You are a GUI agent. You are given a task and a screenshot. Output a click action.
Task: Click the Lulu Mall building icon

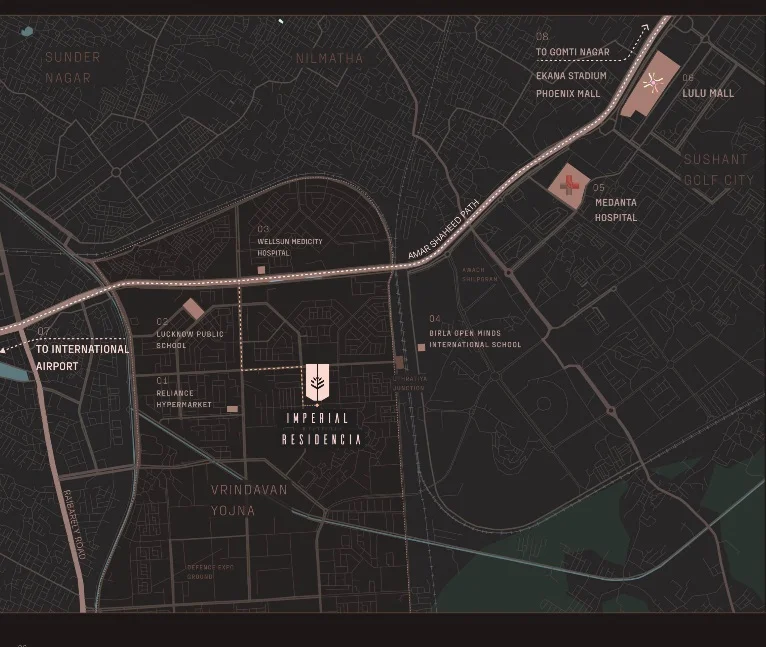point(650,87)
